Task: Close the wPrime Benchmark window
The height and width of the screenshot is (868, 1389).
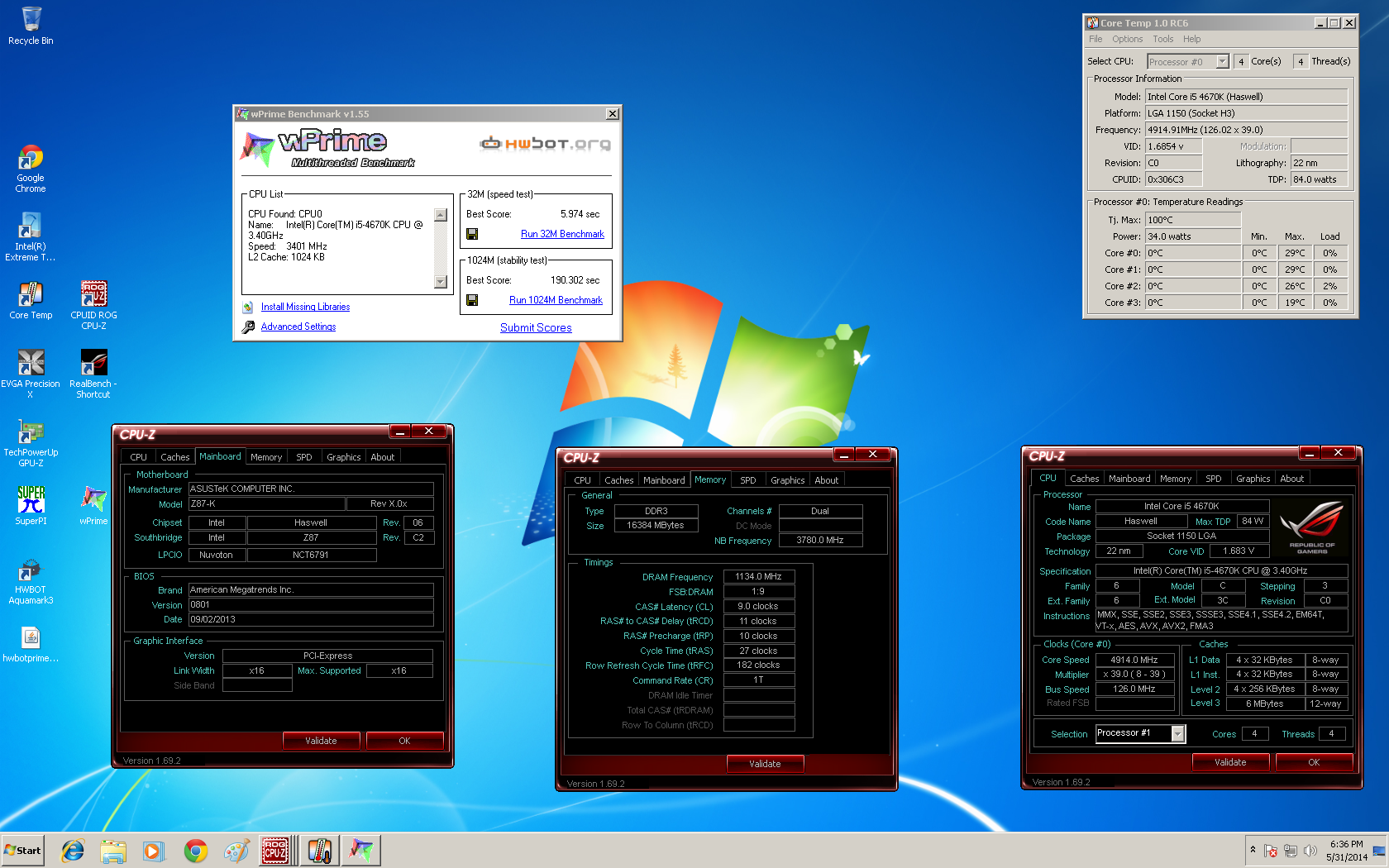Action: point(613,114)
